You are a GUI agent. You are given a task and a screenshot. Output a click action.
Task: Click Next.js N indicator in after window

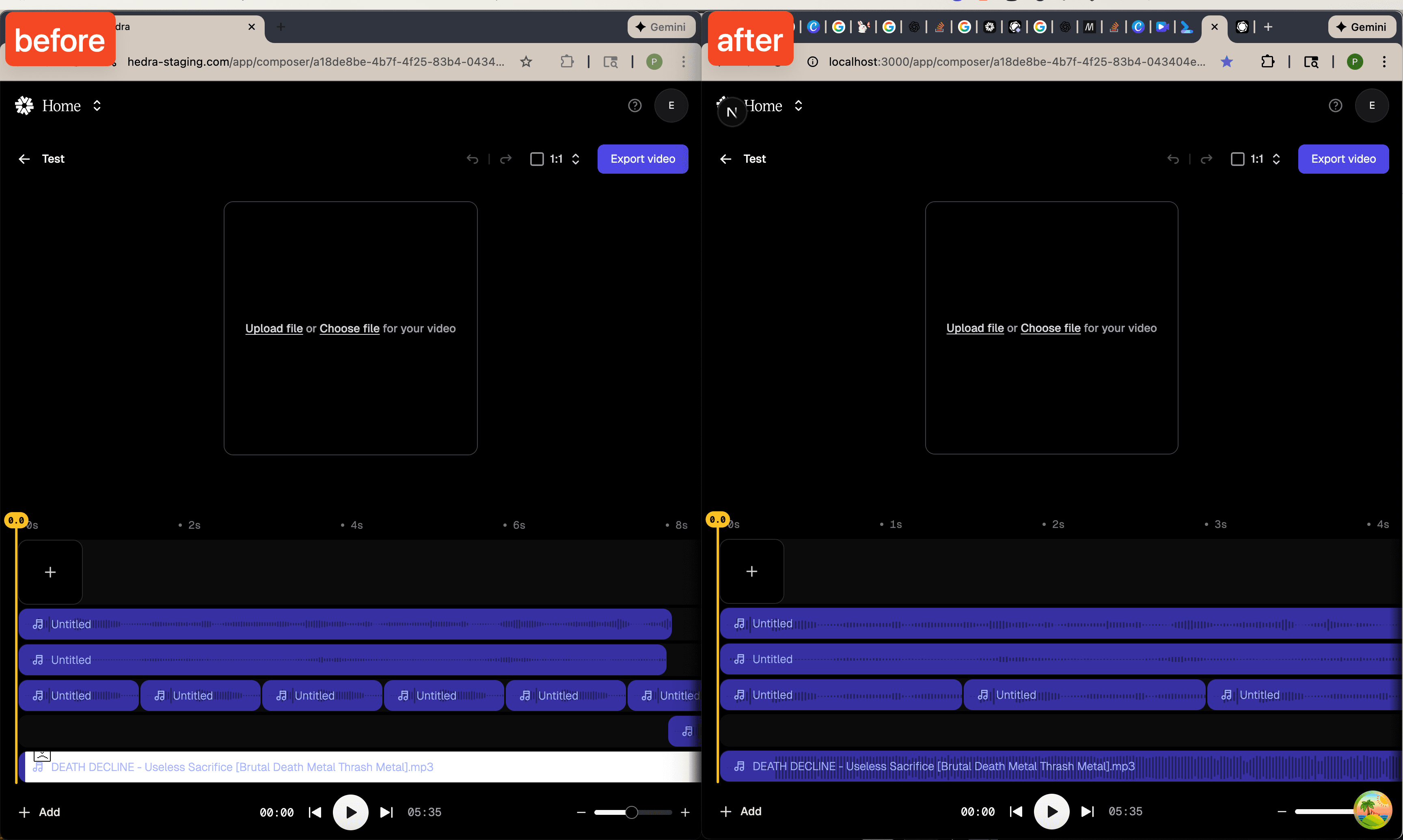[x=732, y=112]
